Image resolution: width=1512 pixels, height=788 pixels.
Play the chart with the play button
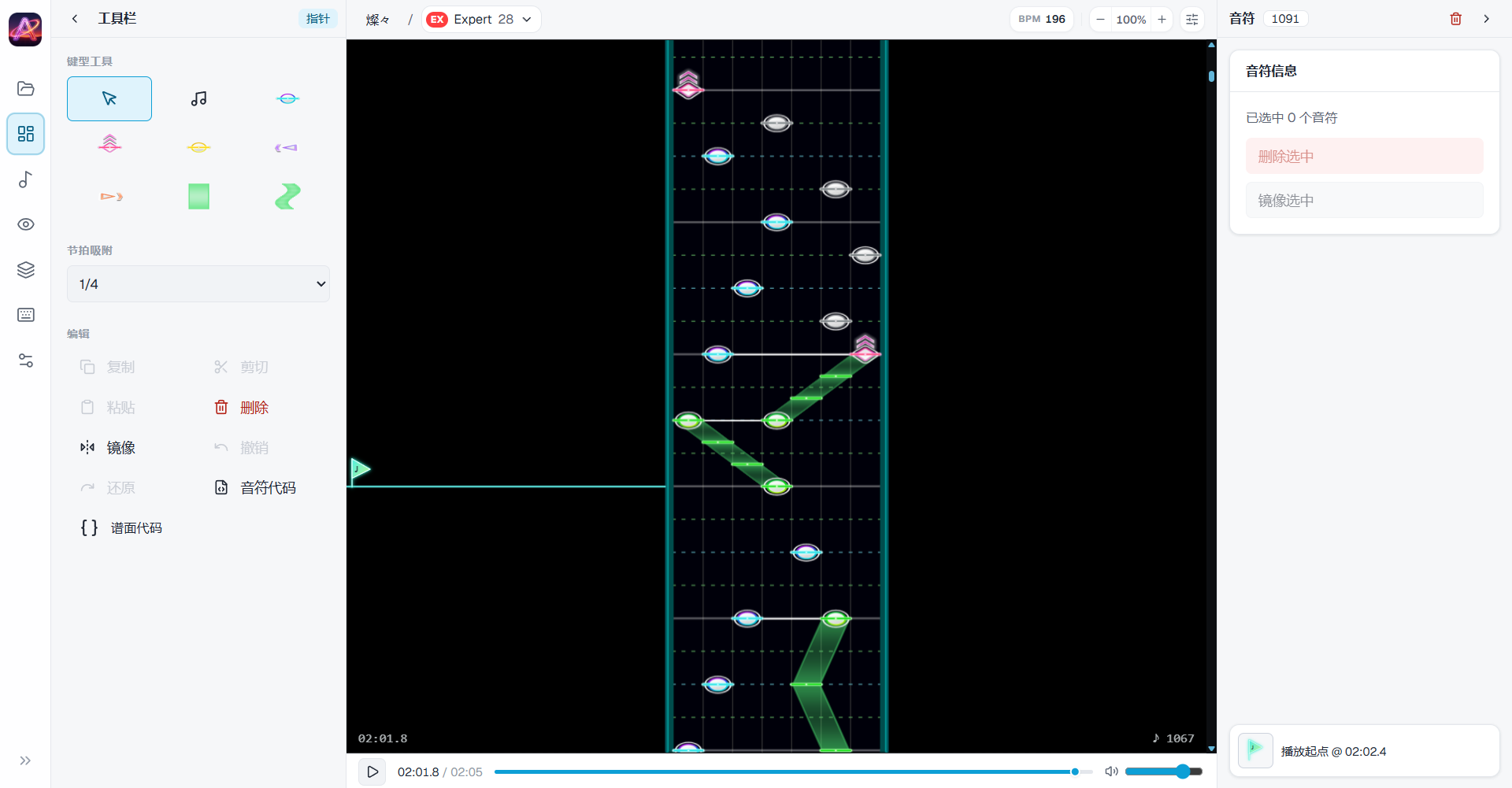(372, 771)
